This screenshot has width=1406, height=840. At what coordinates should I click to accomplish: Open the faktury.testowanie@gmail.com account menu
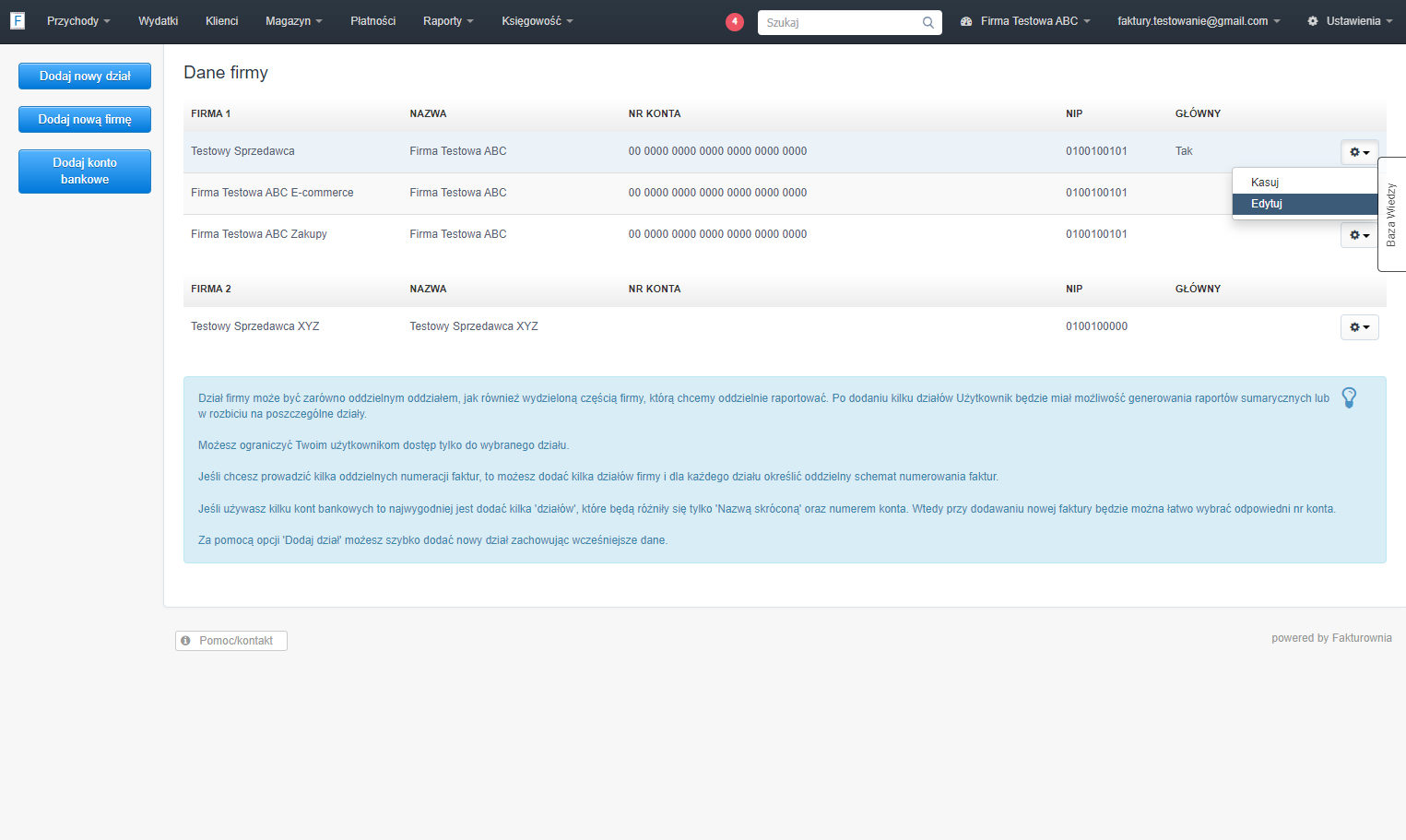click(x=1199, y=21)
